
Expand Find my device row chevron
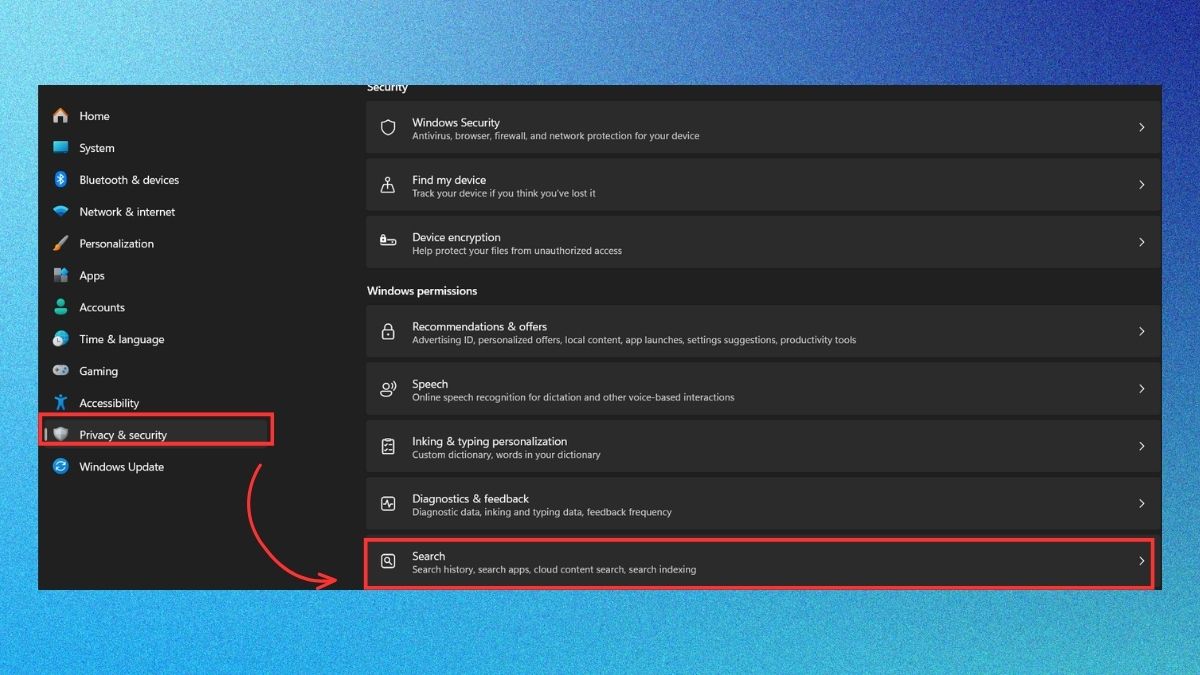(x=1141, y=185)
